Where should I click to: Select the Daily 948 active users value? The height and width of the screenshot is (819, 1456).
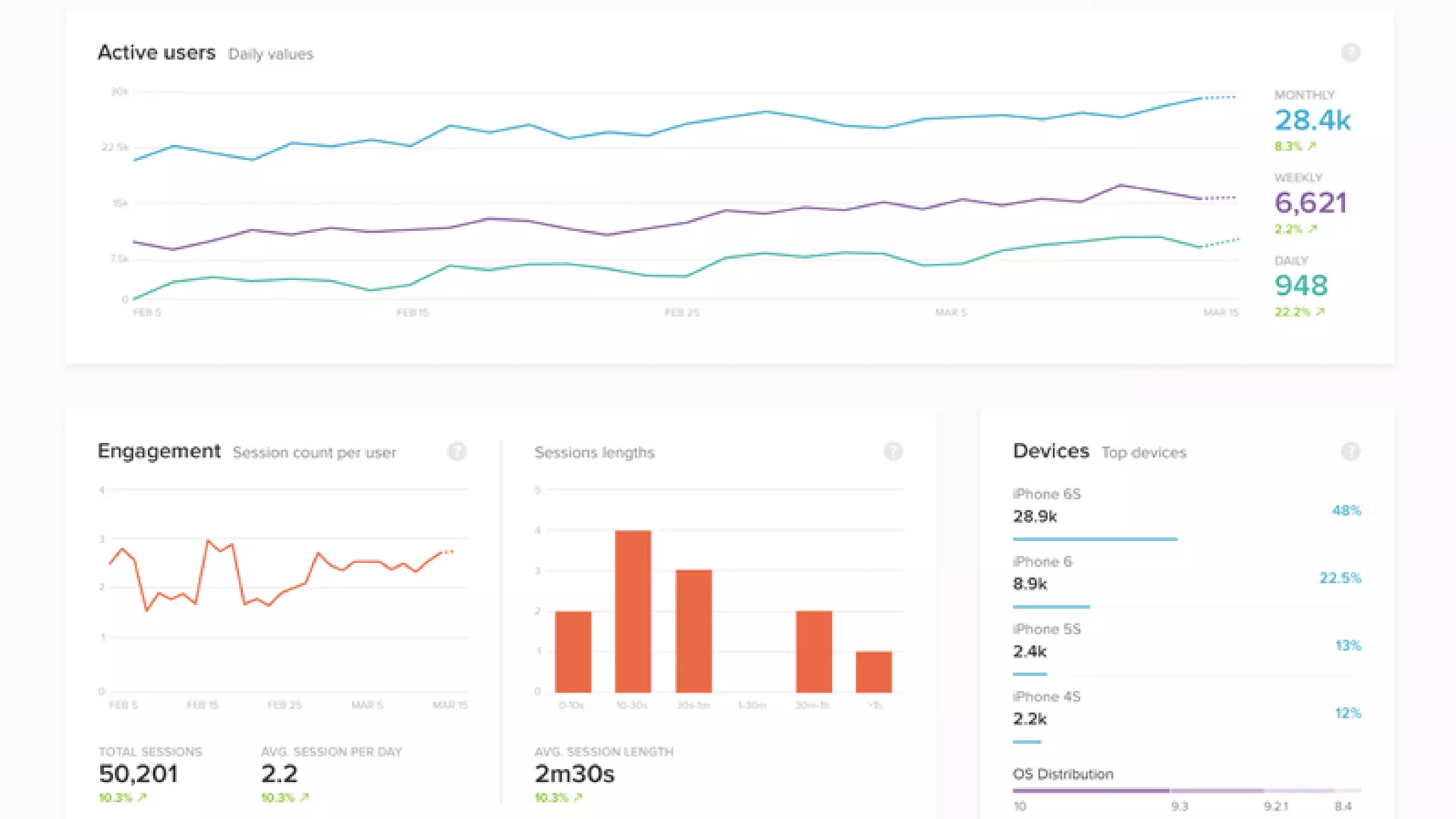click(1300, 286)
